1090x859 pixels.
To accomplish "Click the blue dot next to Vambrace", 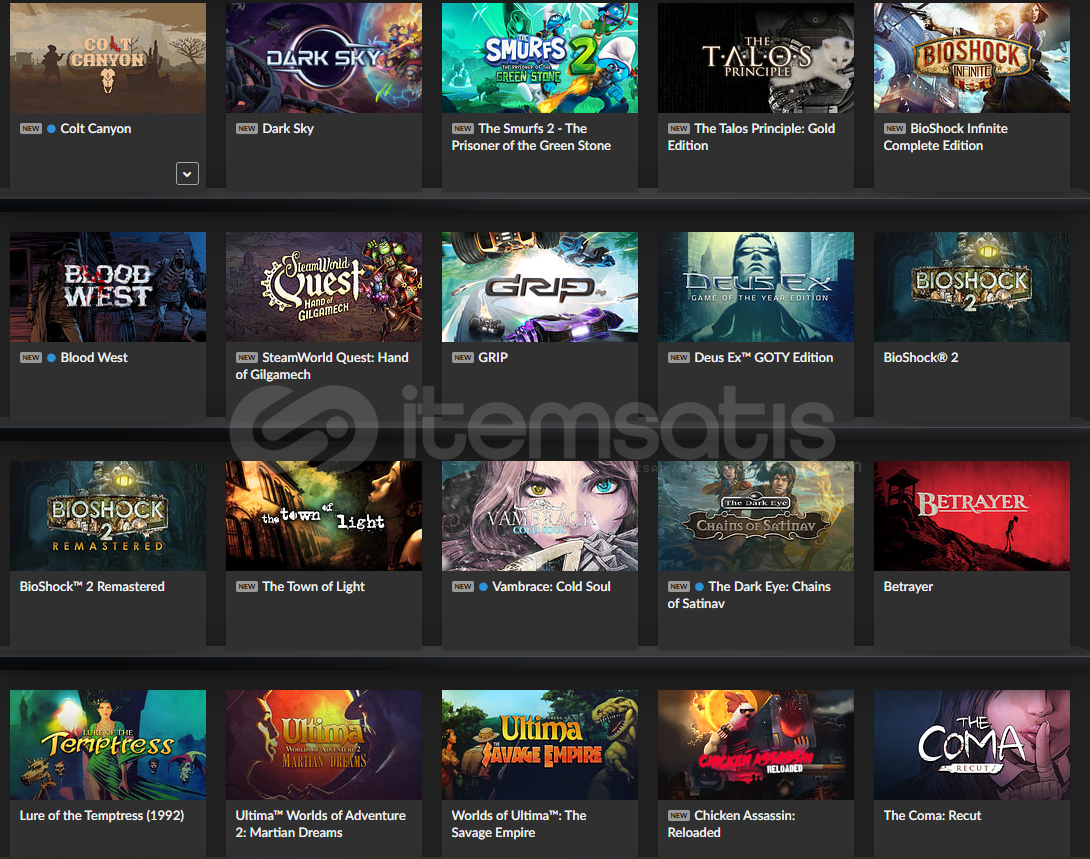I will [483, 587].
